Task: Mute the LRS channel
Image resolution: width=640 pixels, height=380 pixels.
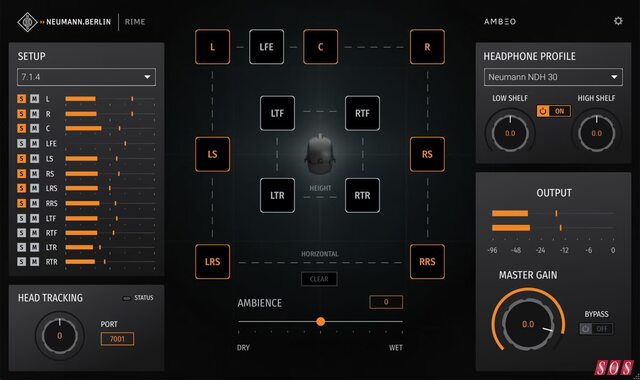Action: [x=35, y=188]
